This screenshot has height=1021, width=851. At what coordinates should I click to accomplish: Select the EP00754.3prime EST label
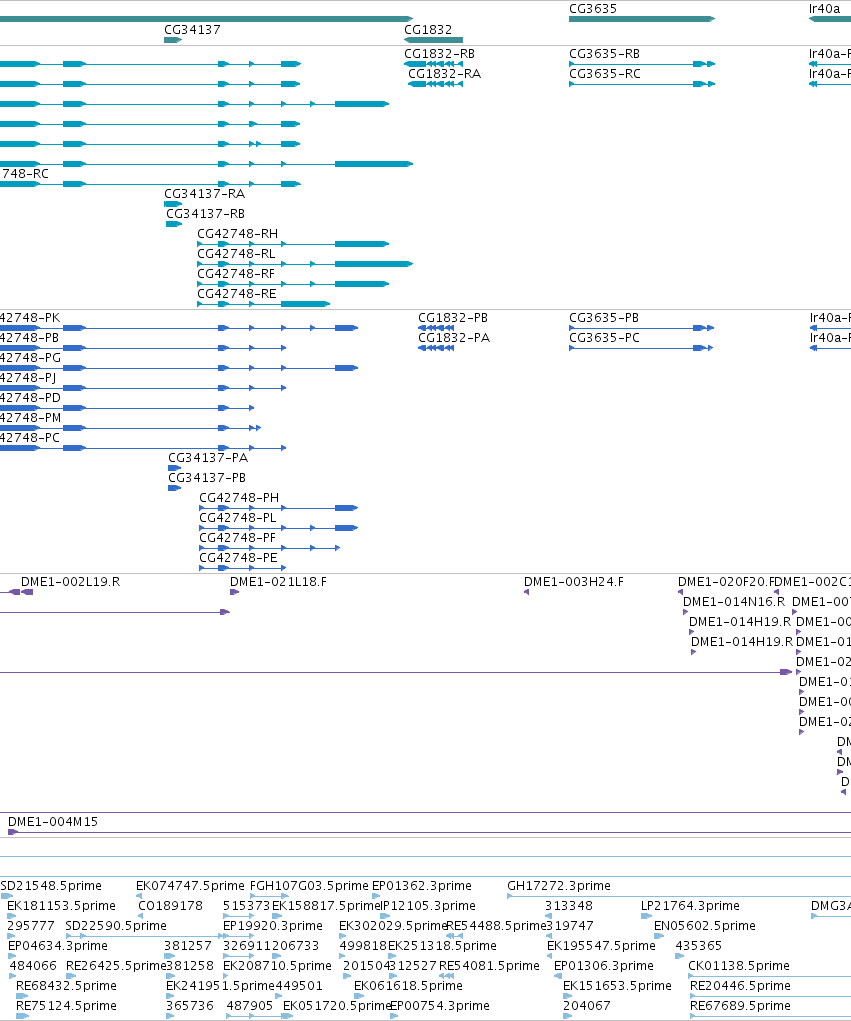(439, 1005)
